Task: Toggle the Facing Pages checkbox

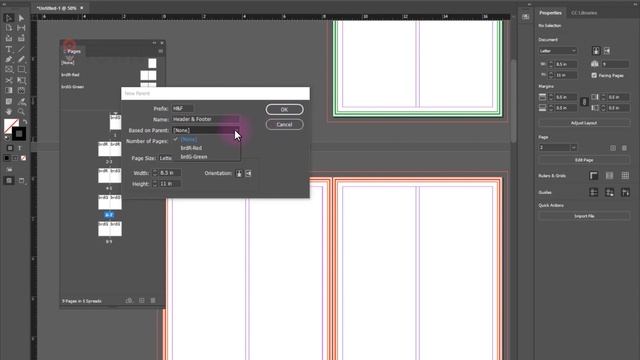Action: click(x=594, y=76)
